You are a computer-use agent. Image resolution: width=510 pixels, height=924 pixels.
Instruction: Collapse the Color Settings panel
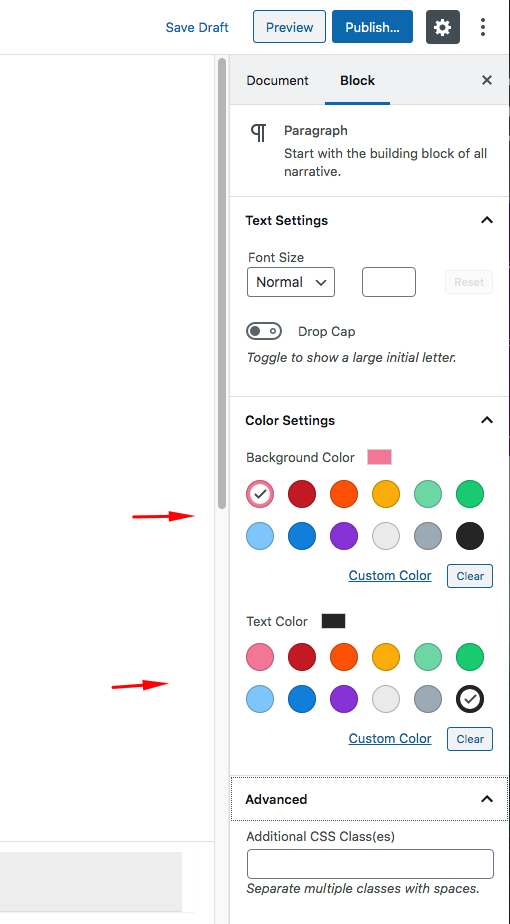(x=487, y=420)
